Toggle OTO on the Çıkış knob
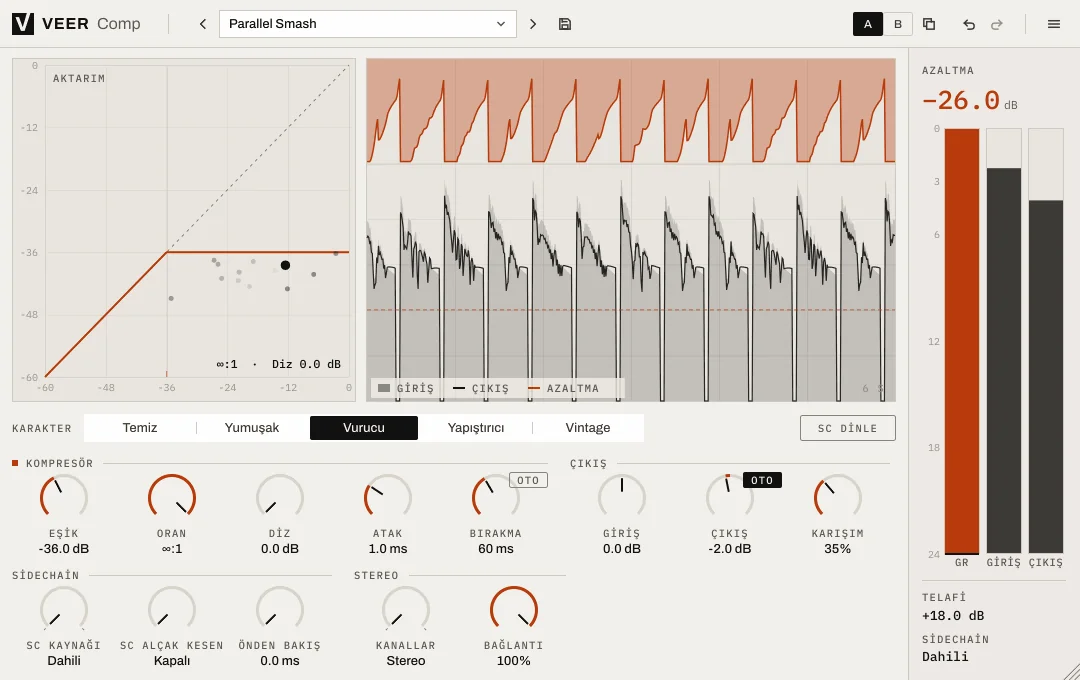 click(x=762, y=480)
